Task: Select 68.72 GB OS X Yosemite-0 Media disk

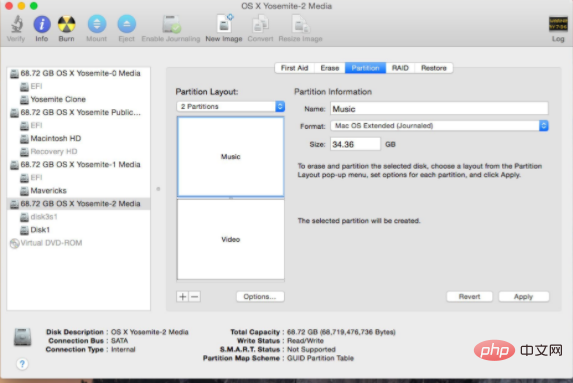Action: (78, 73)
